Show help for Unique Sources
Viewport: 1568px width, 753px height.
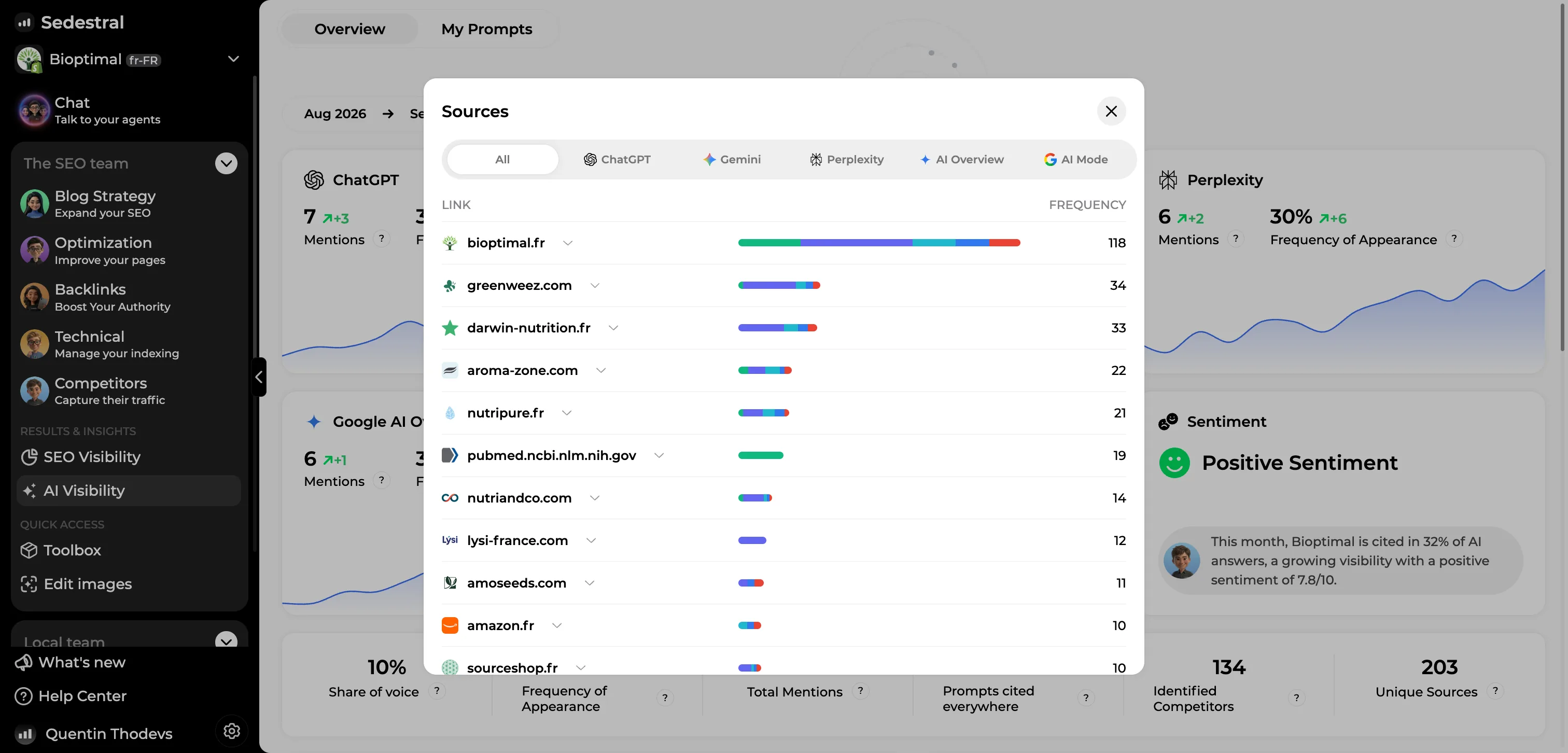(1495, 691)
